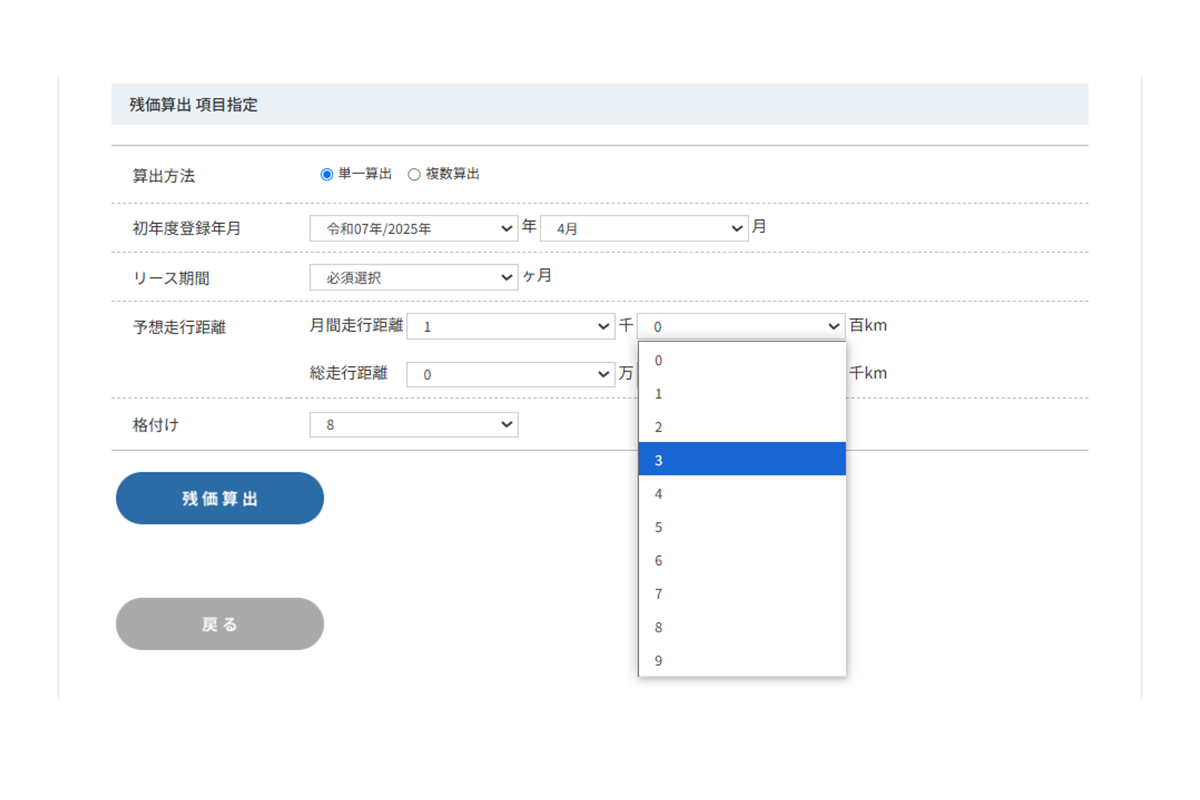This screenshot has height=800, width=1200.
Task: Choose option 6 in the dropdown list
Action: [742, 560]
